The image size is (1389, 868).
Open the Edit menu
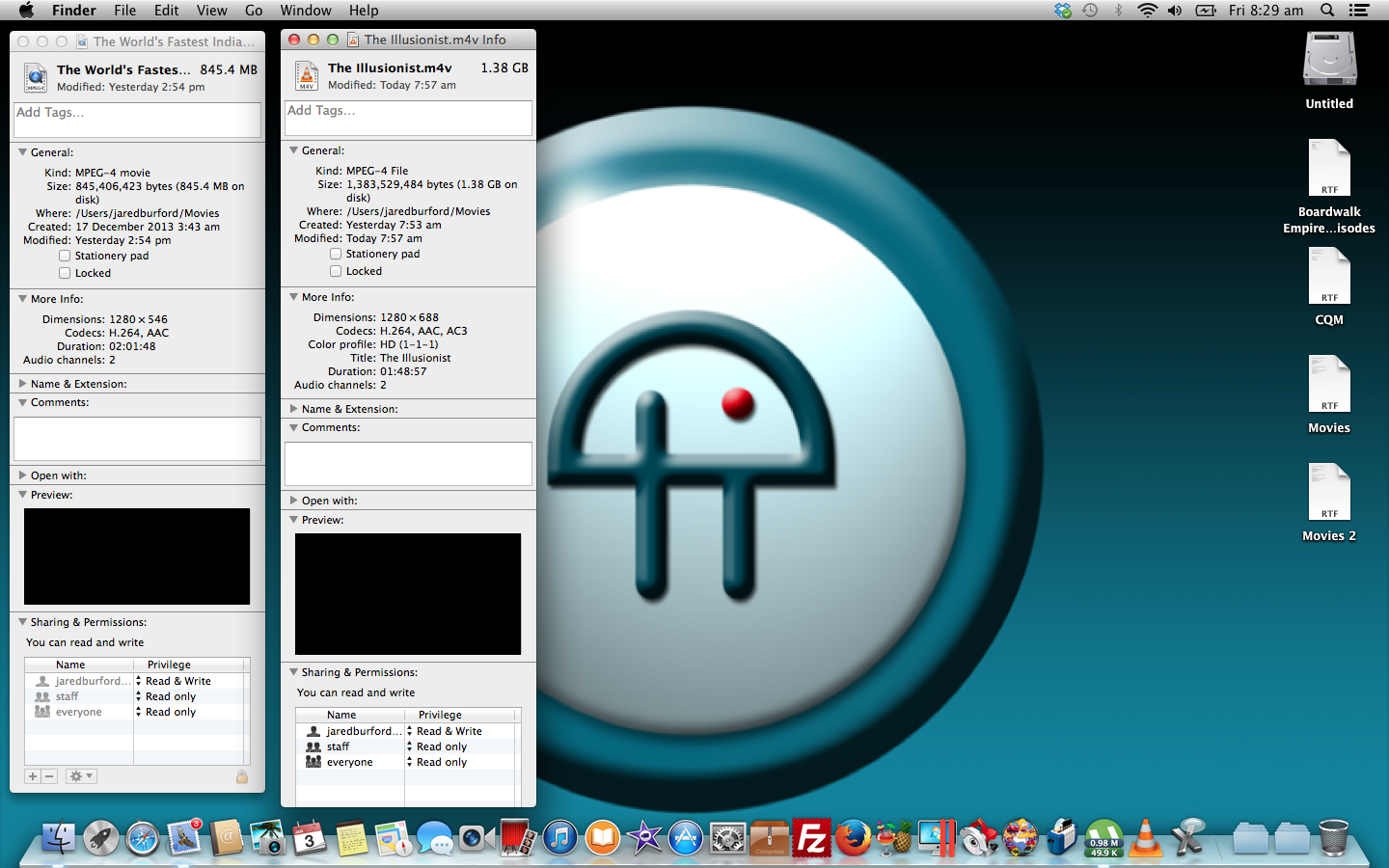click(166, 11)
